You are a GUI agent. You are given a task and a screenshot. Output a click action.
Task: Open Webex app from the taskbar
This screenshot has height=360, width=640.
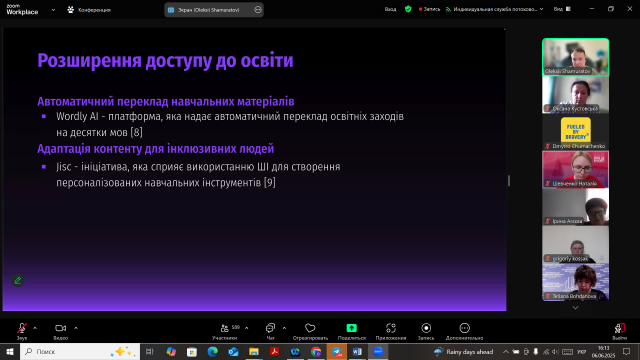coord(295,351)
